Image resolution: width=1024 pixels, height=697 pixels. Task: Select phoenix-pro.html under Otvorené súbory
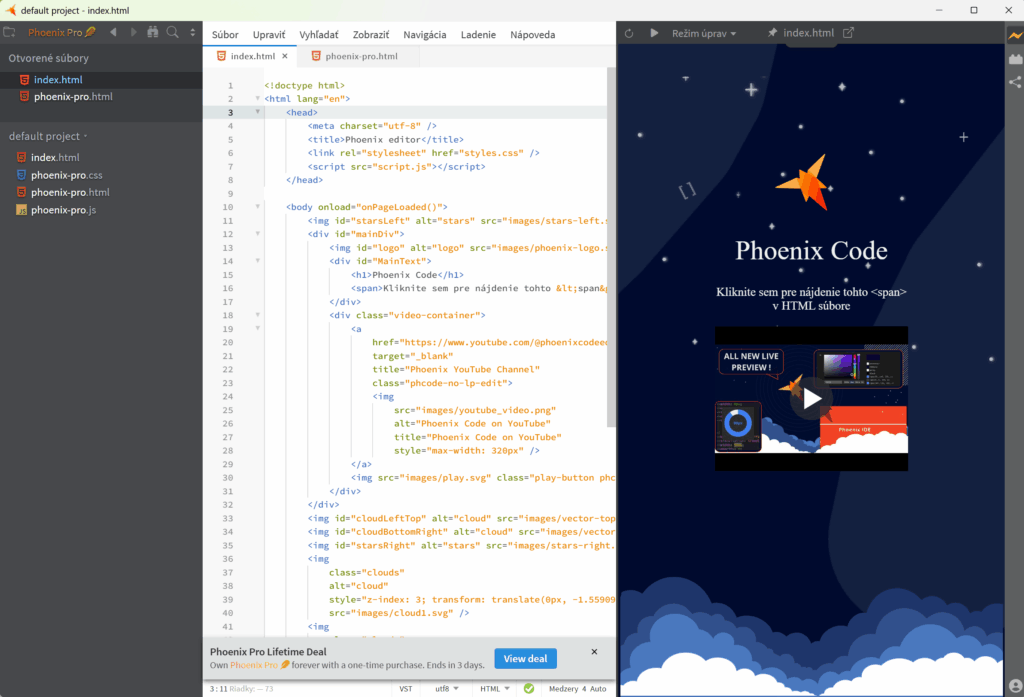73,97
